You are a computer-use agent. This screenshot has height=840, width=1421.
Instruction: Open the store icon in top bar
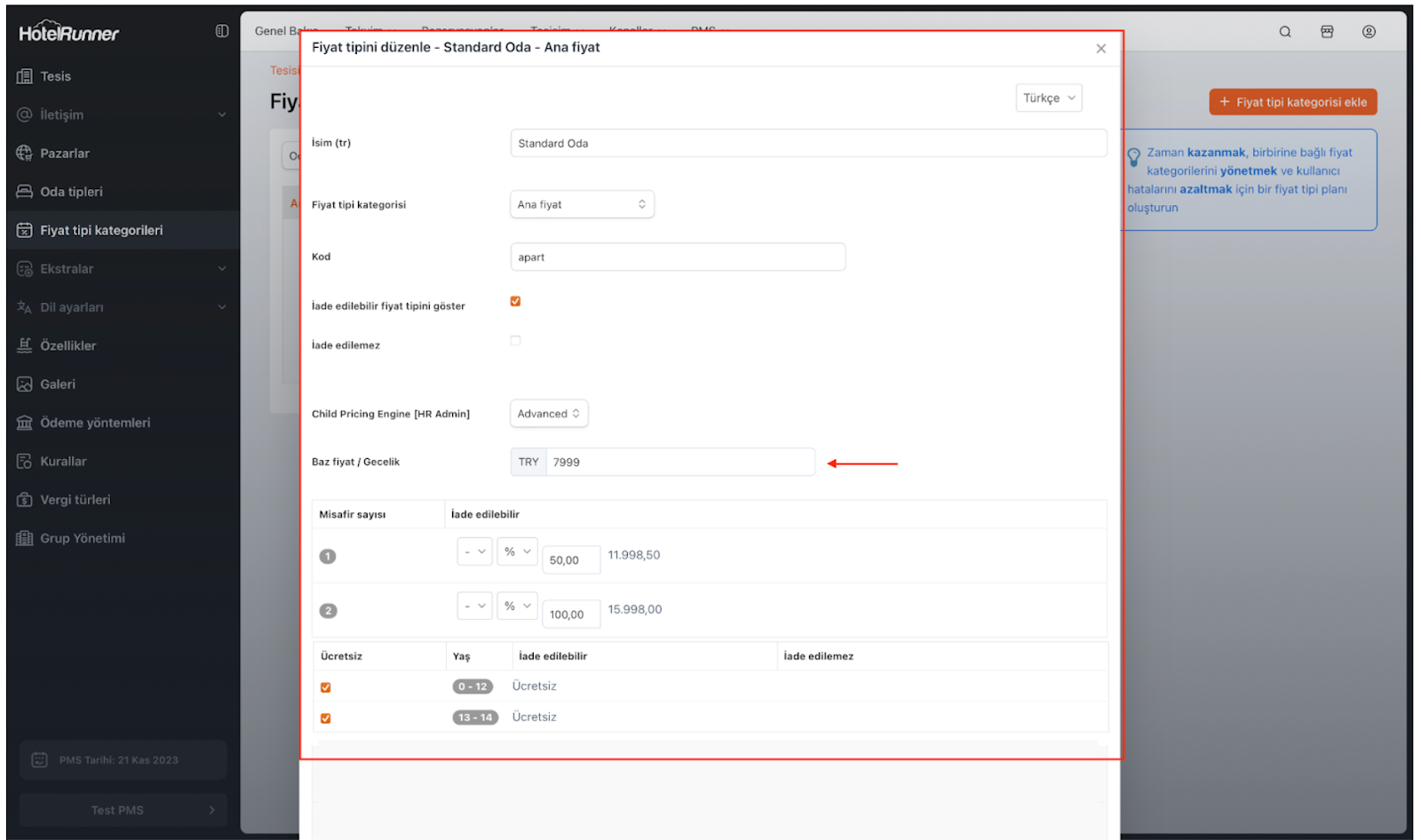(x=1327, y=32)
